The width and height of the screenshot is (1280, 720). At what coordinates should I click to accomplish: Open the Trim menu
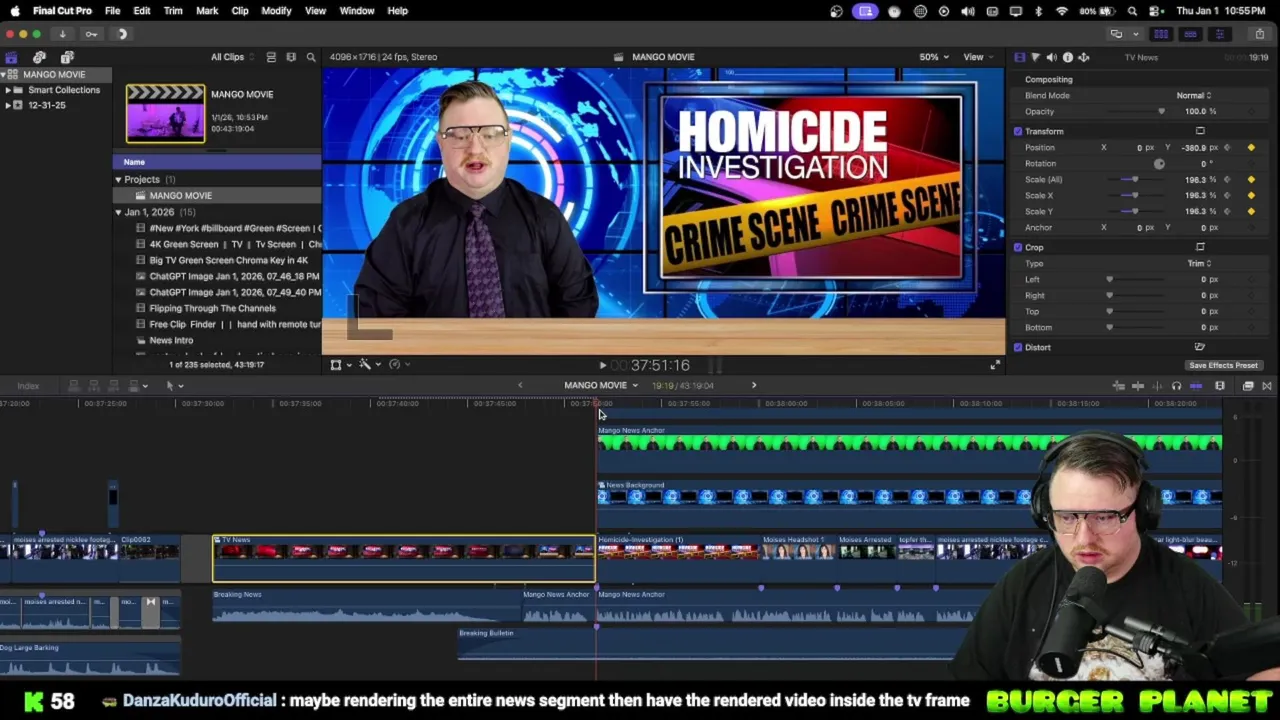coord(173,11)
